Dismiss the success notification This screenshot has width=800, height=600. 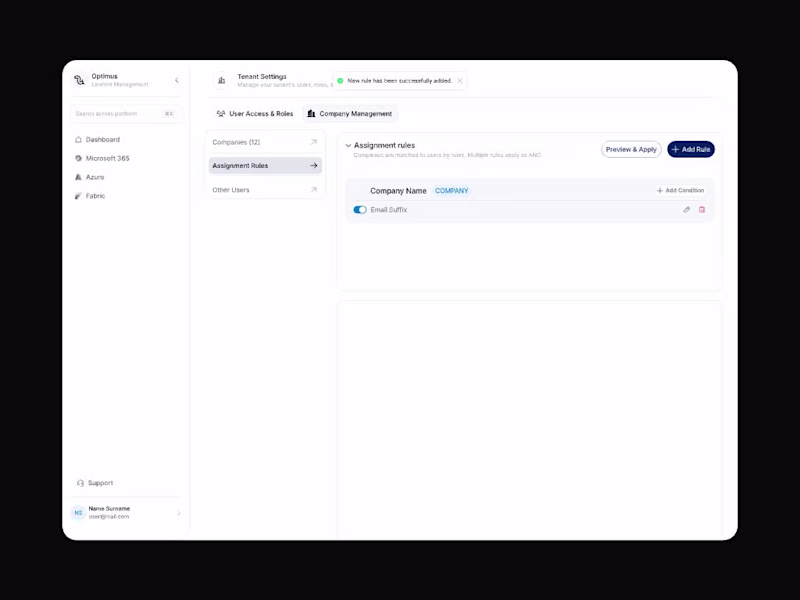460,81
